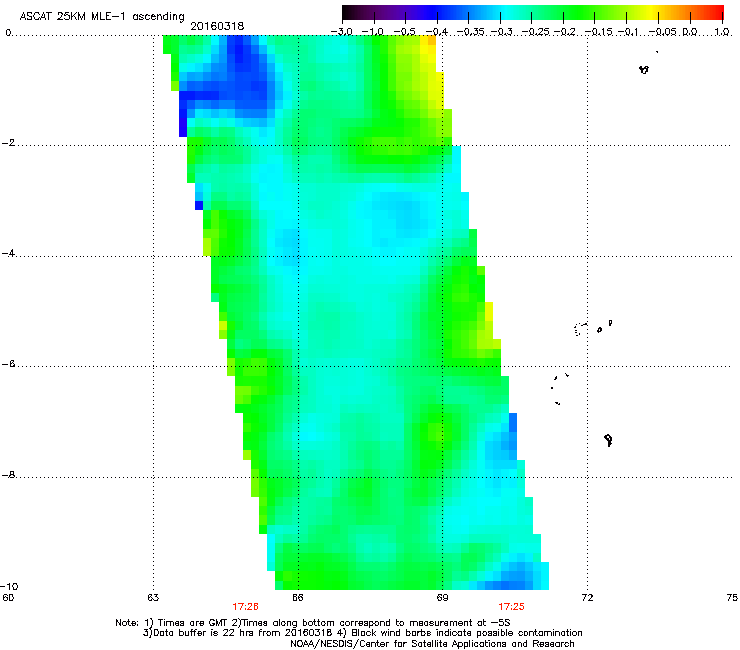Screen dimensions: 740x650
Task: Click the colorbar label -0.3
Action: (x=501, y=32)
